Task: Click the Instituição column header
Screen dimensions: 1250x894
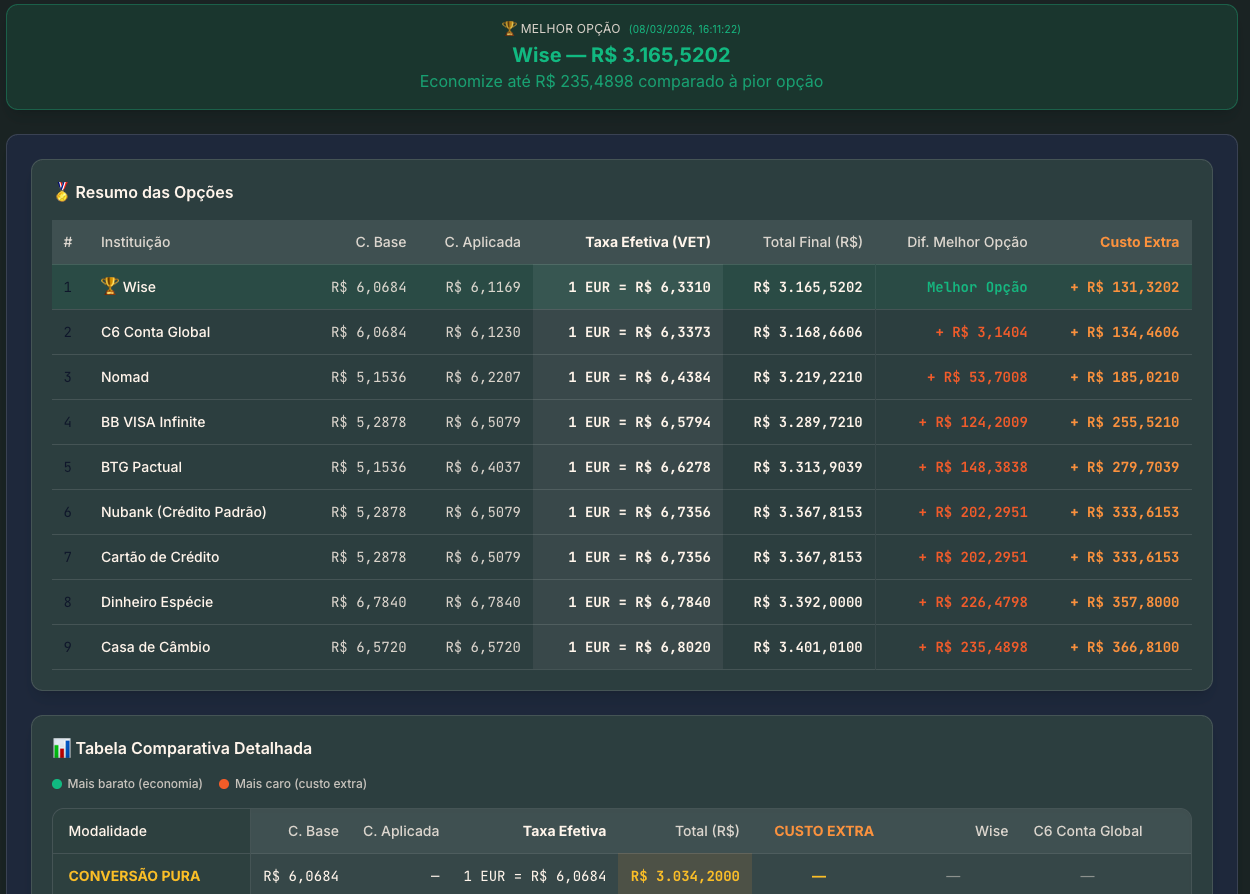Action: coord(135,242)
